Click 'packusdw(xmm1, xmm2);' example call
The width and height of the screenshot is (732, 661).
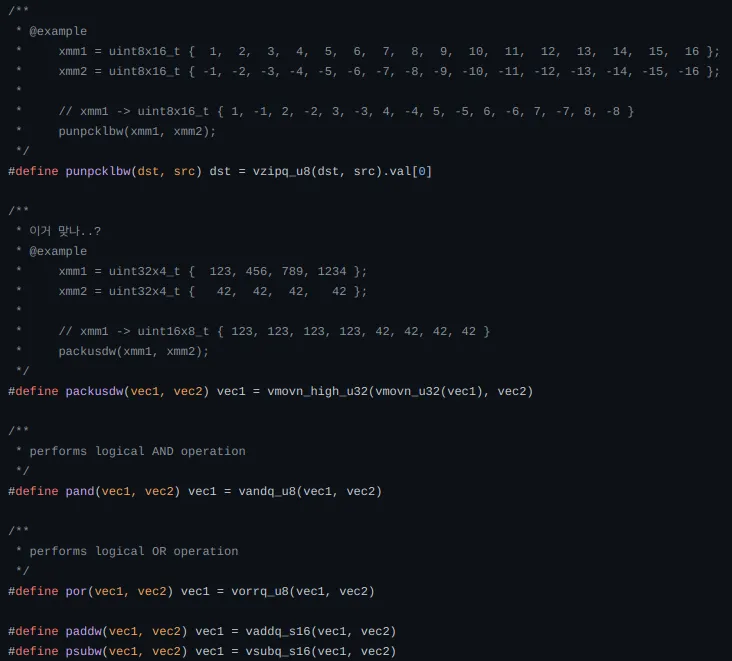(x=134, y=351)
